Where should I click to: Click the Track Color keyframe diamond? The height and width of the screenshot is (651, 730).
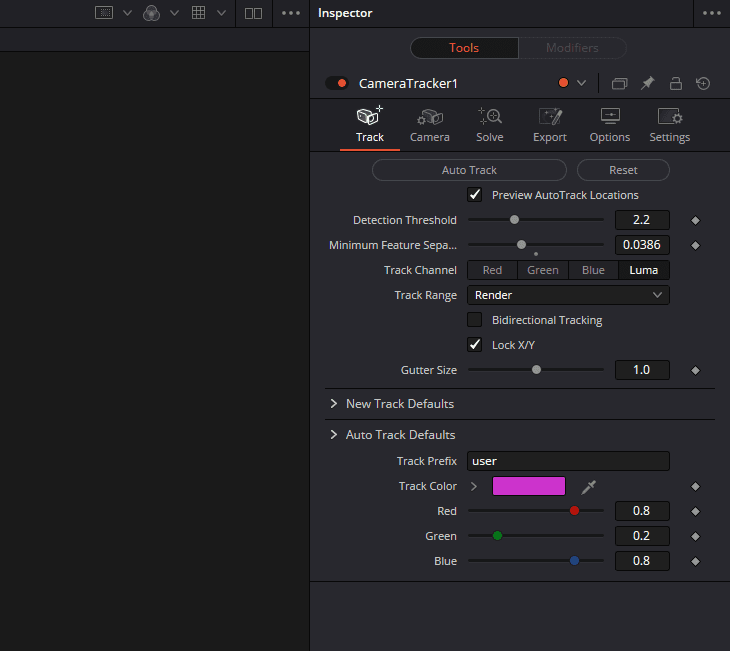tap(696, 487)
